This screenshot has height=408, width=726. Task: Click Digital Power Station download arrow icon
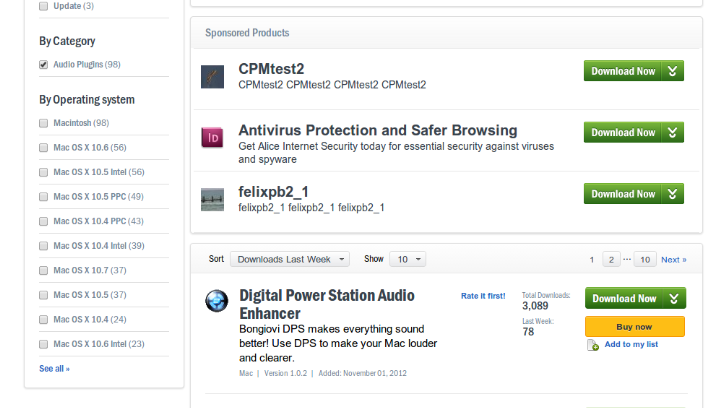point(675,298)
